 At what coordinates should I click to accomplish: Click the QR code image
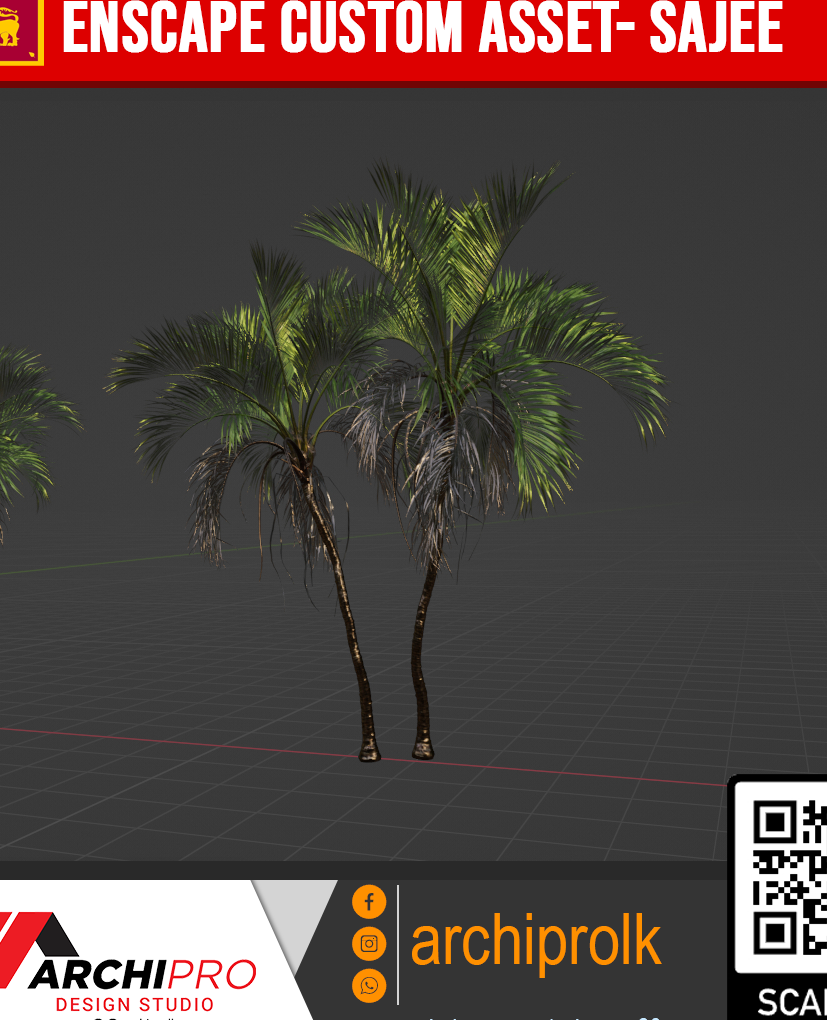click(x=789, y=877)
